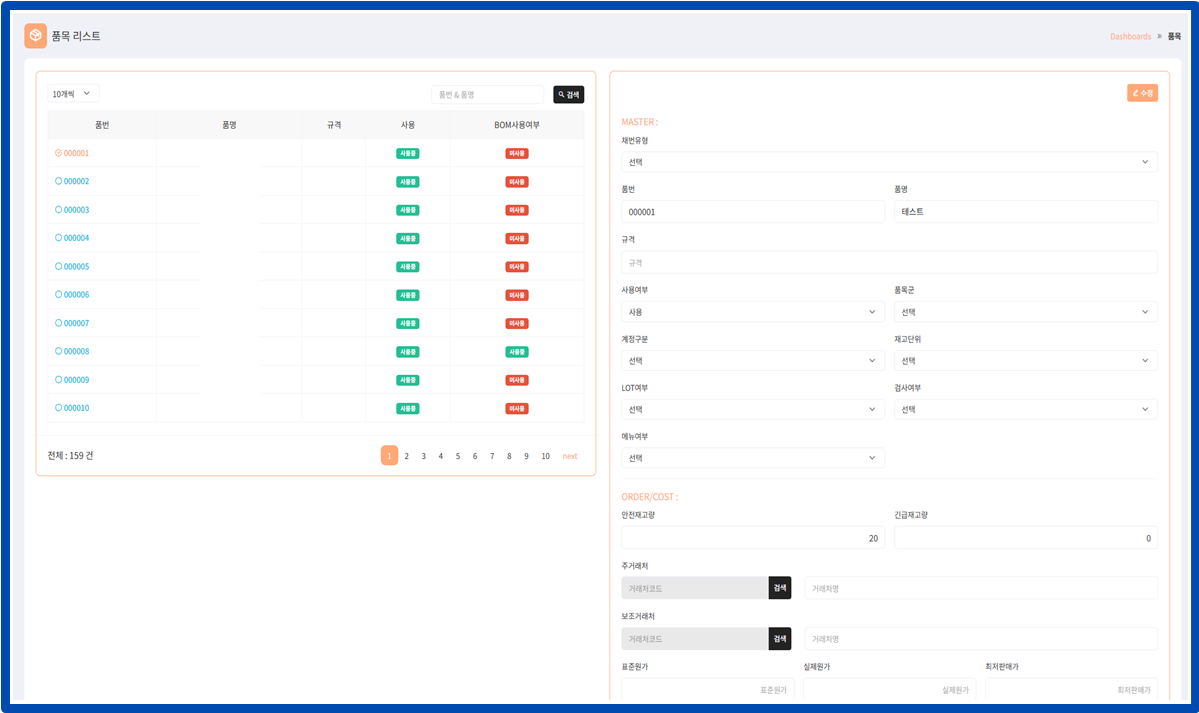The height and width of the screenshot is (713, 1199).
Task: Click the breadcrumb arrow after Dashboards
Action: [1159, 36]
